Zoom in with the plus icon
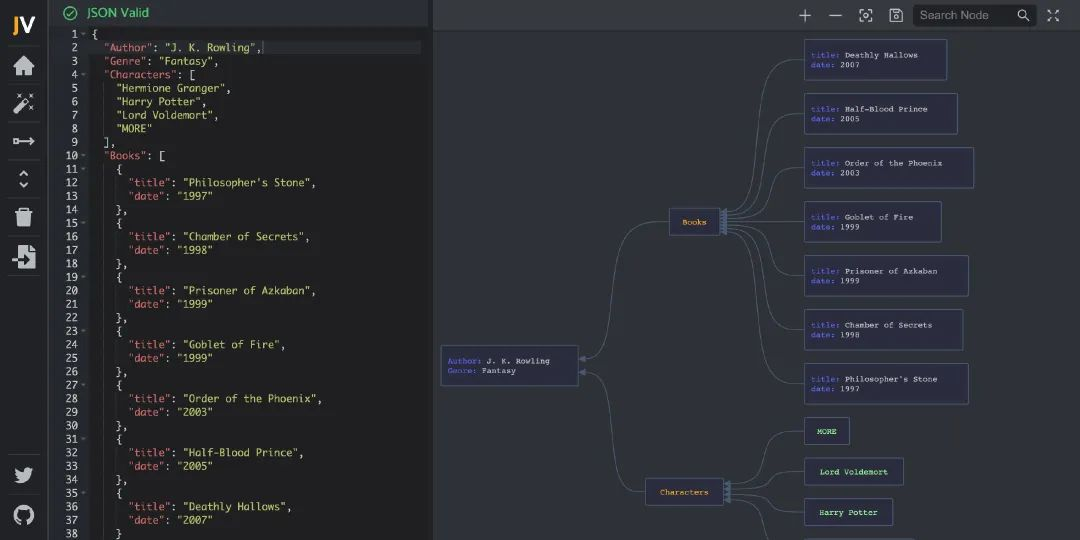 (804, 15)
